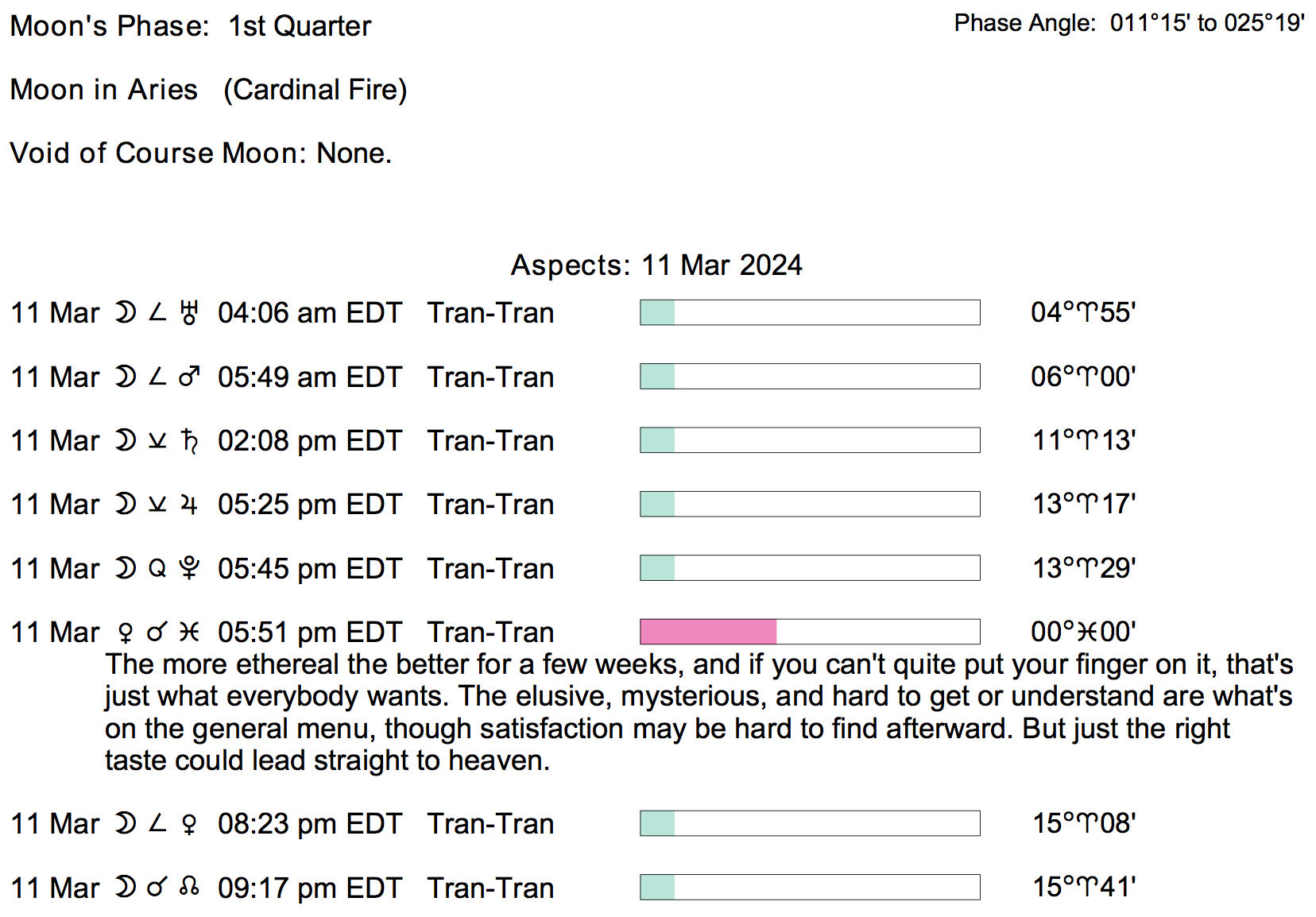Image resolution: width=1316 pixels, height=917 pixels.
Task: Click the Phase Angle reading at top right
Action: tap(1128, 23)
